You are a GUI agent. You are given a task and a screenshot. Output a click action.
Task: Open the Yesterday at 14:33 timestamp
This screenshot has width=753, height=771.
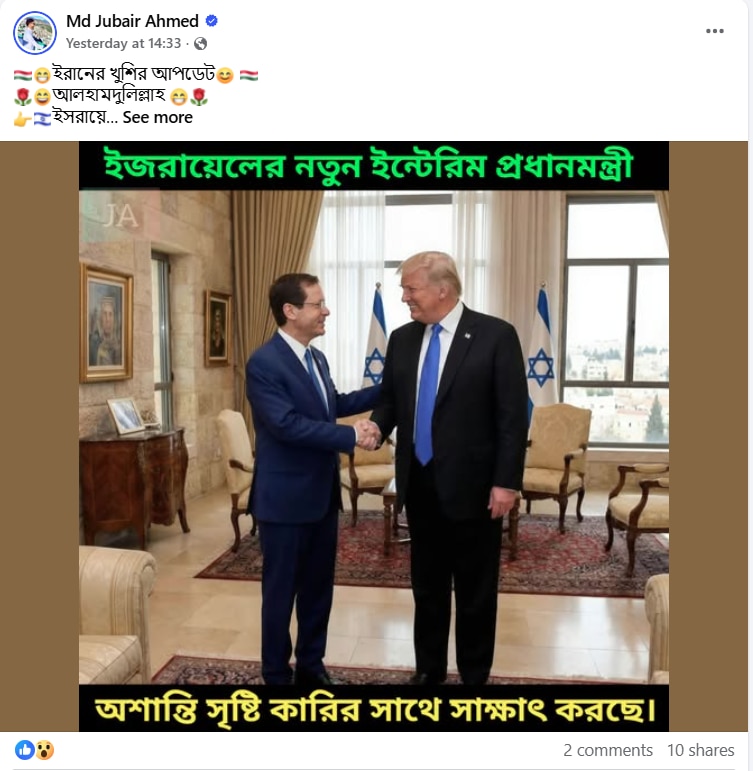click(x=123, y=44)
